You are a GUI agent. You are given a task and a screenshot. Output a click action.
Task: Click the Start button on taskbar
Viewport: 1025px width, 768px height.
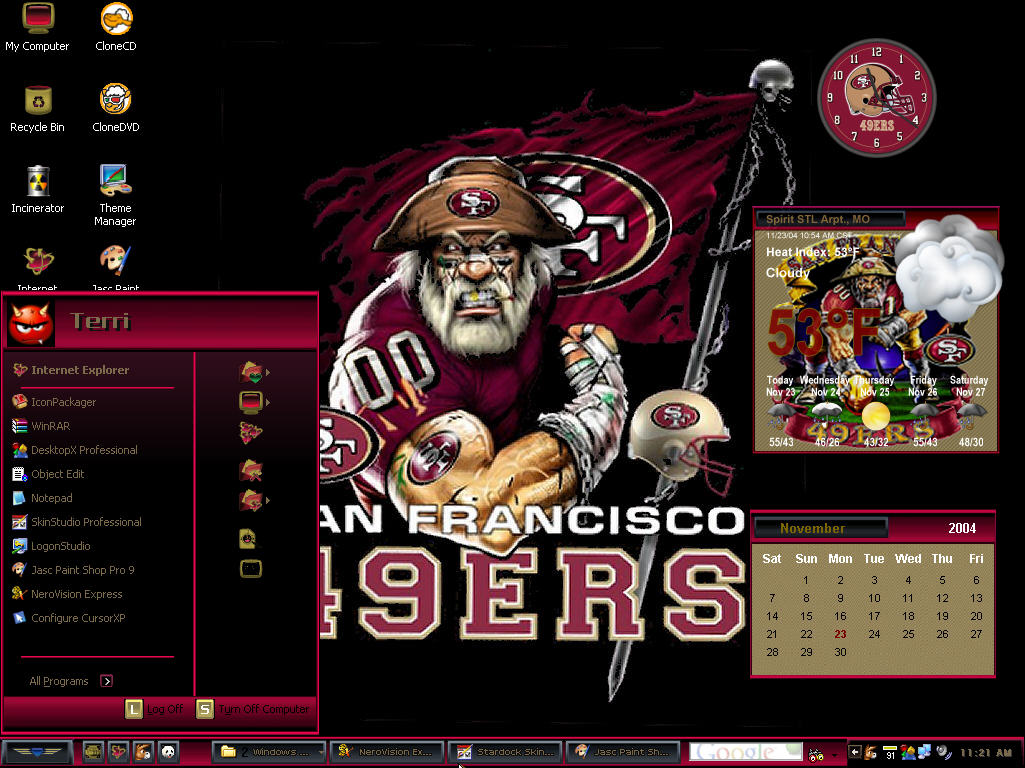tap(37, 752)
